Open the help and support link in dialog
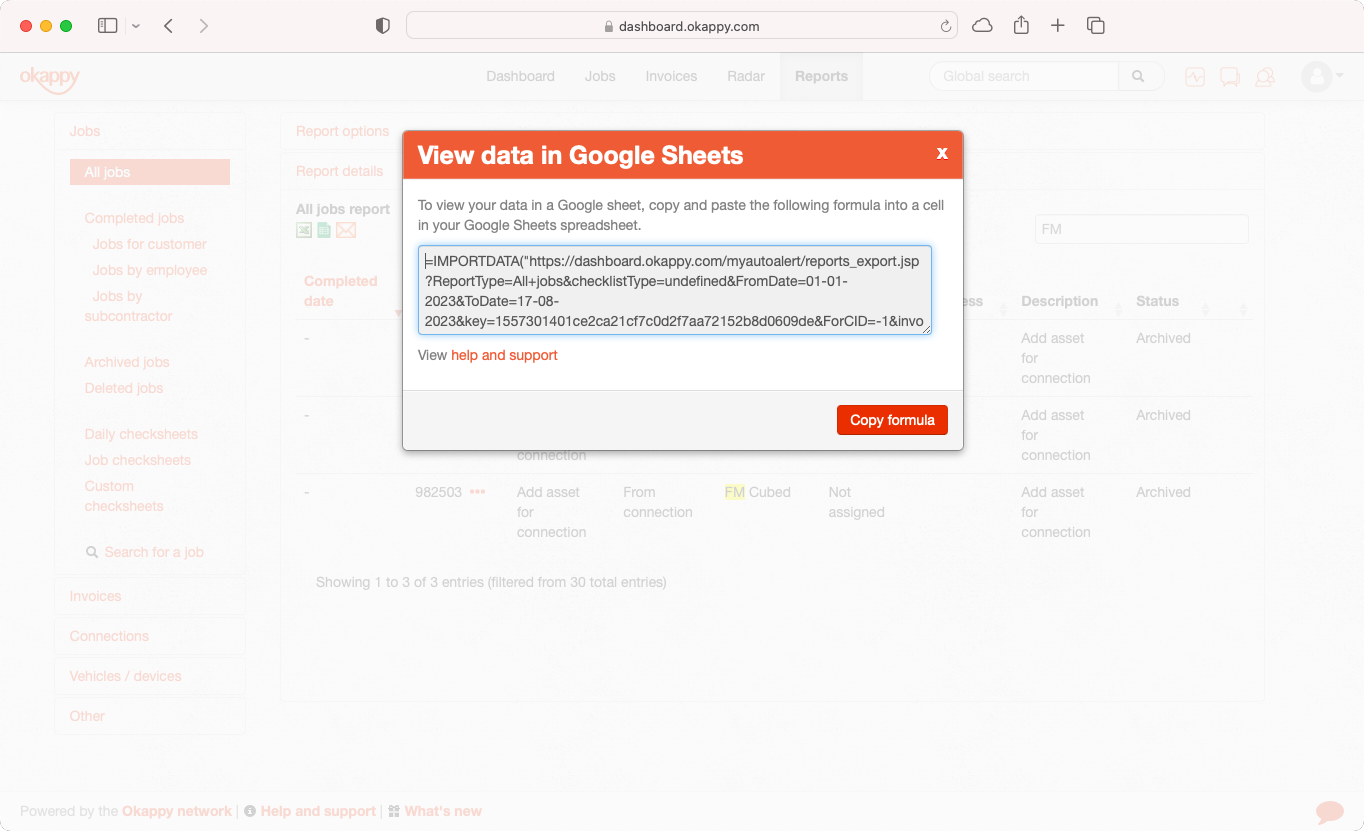Image resolution: width=1364 pixels, height=831 pixels. click(504, 355)
